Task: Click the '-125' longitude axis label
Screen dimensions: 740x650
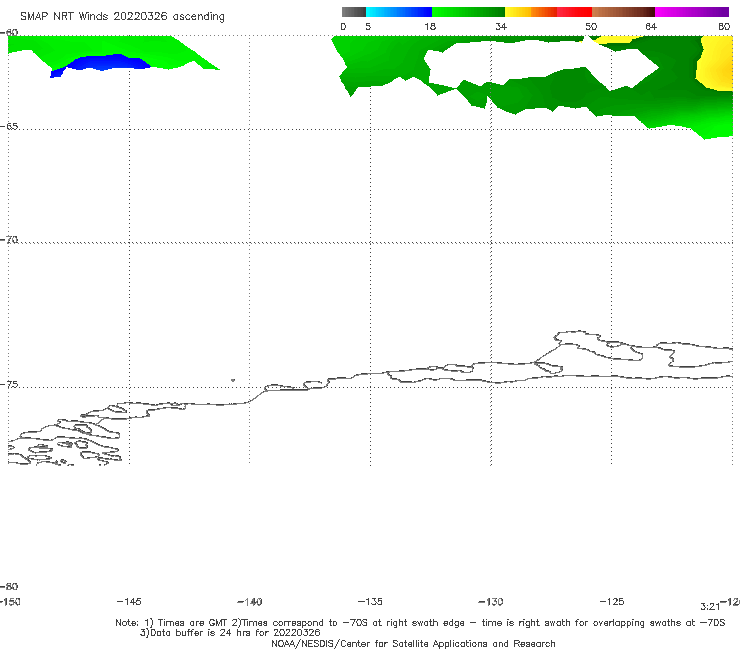Action: pyautogui.click(x=612, y=602)
